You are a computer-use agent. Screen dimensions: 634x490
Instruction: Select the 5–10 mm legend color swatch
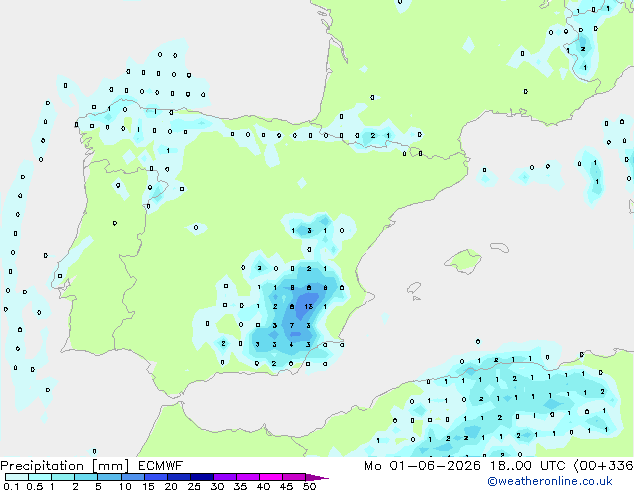[109, 477]
